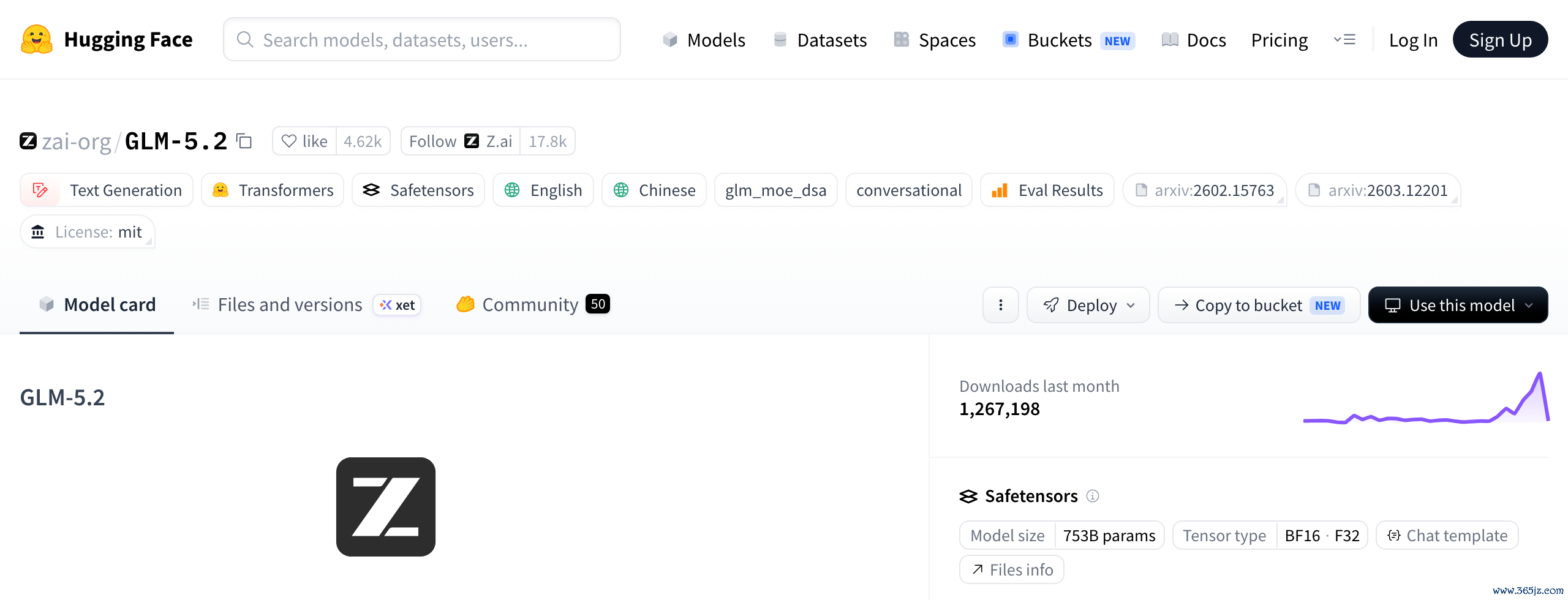The width and height of the screenshot is (1568, 600).
Task: Open the Pricing page
Action: (x=1280, y=40)
